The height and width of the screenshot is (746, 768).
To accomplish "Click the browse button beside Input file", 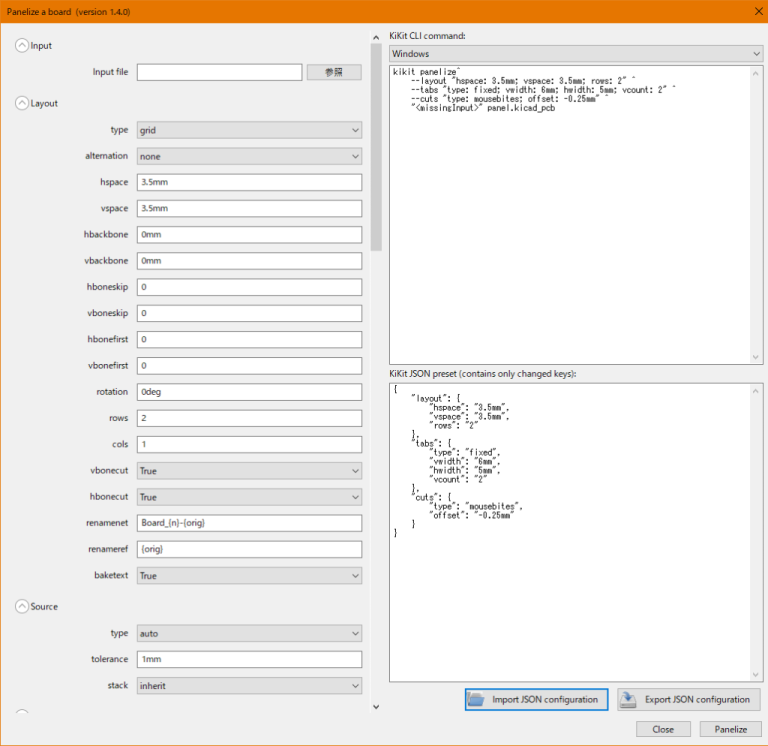I will (334, 72).
